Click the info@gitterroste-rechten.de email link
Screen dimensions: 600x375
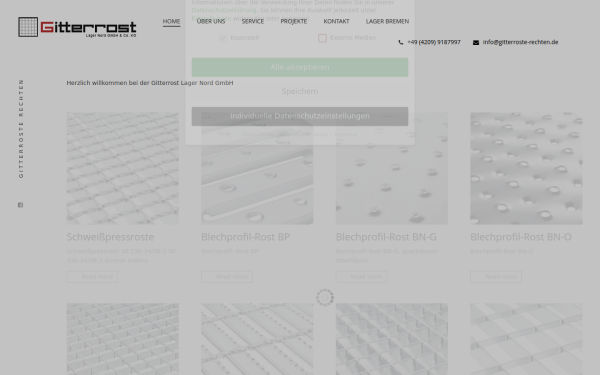pos(520,42)
